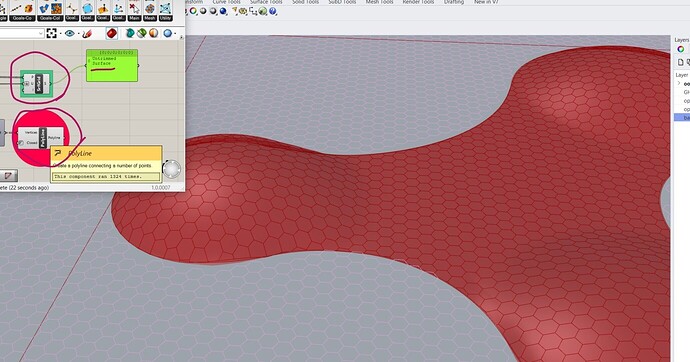This screenshot has width=690, height=362.
Task: Click the sketch button at canvas bottom-left
Action: coord(8,176)
